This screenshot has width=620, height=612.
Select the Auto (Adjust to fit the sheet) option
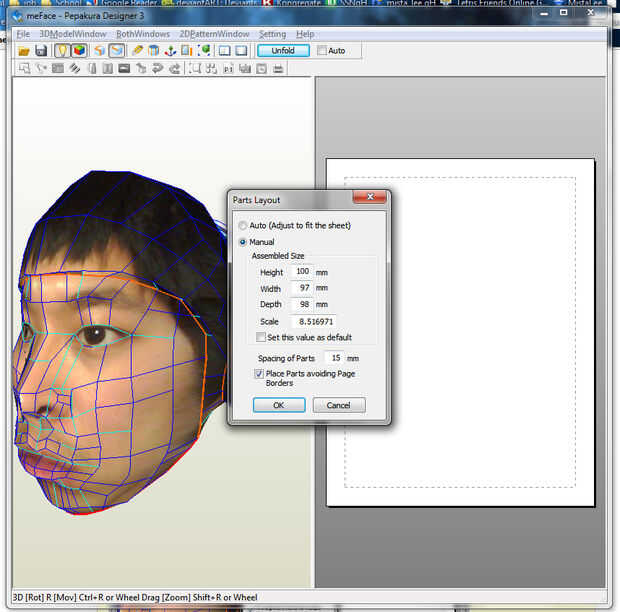(243, 226)
